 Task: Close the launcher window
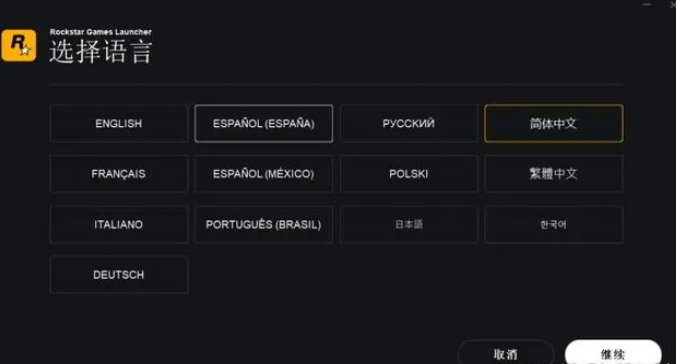(x=673, y=4)
